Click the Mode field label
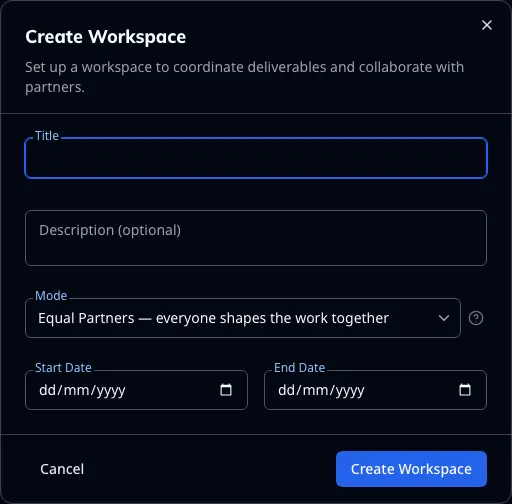 coord(51,296)
